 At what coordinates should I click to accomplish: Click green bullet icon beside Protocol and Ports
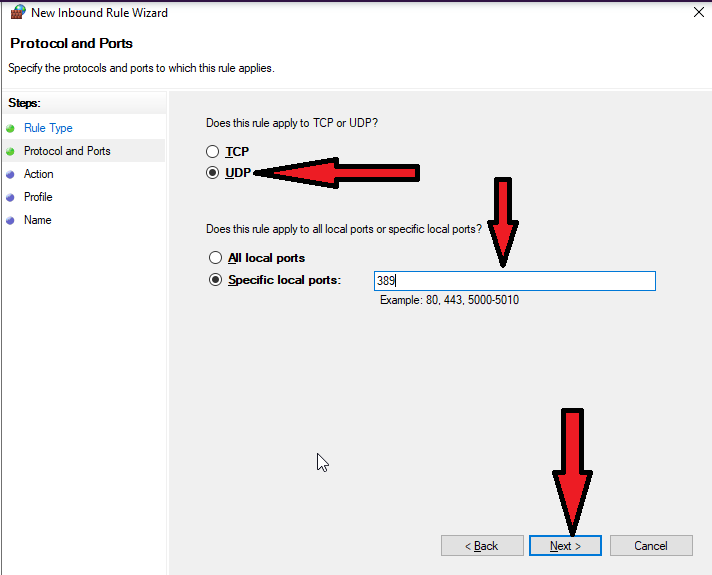click(11, 151)
